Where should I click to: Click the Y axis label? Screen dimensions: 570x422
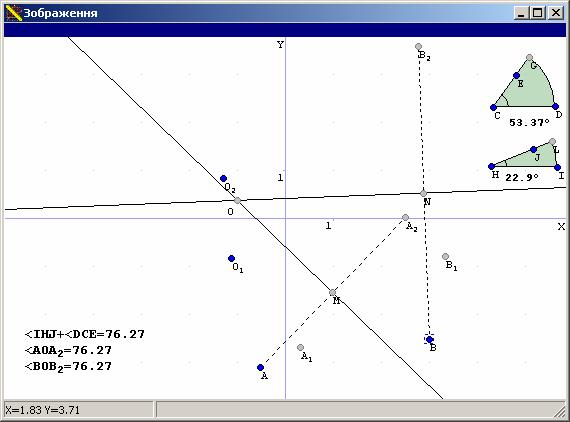[280, 45]
